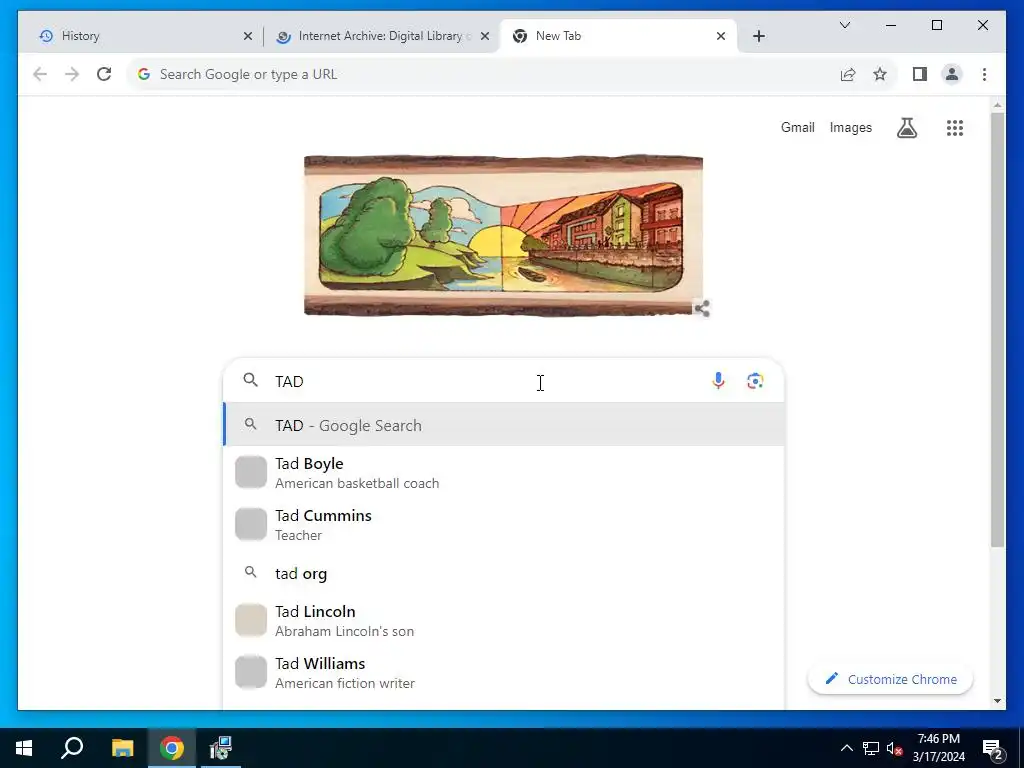The height and width of the screenshot is (768, 1024).
Task: Share this page using the share icon
Action: click(848, 74)
